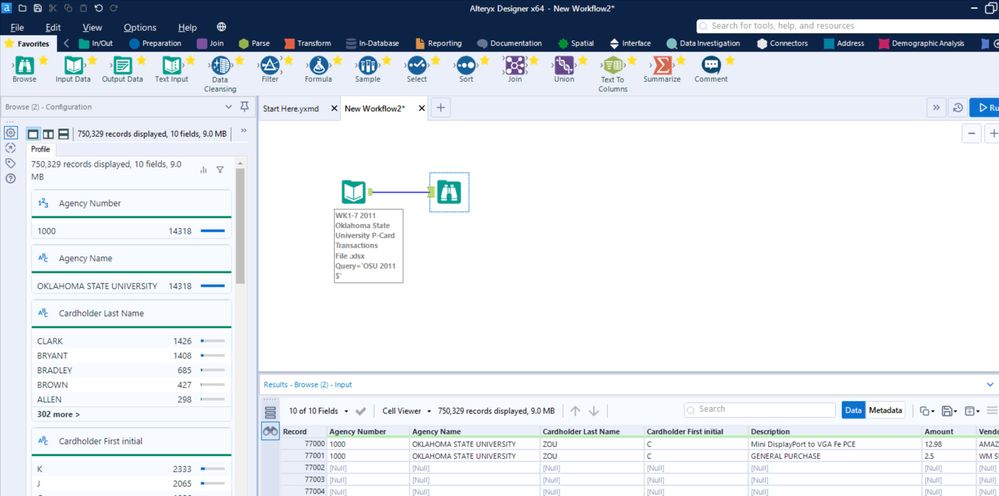Pick the Input Data tool icon
999x496 pixels.
[73, 65]
